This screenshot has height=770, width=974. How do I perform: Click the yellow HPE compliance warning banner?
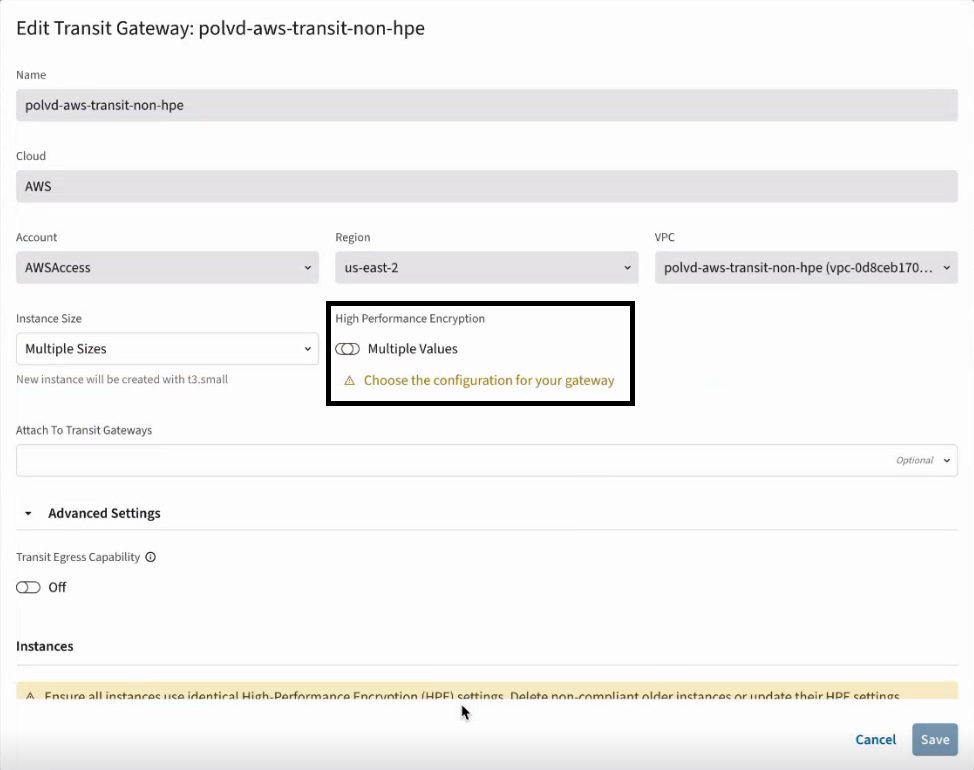487,696
